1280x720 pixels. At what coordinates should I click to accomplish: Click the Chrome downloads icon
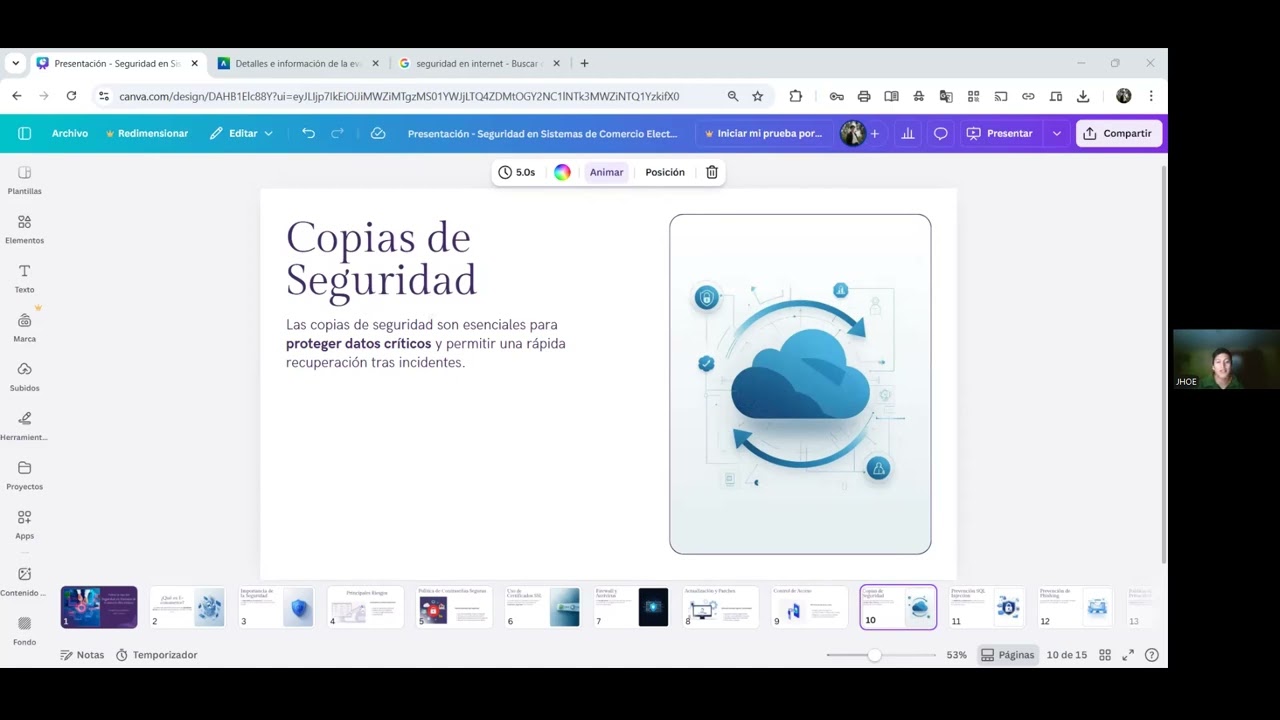pos(1083,96)
